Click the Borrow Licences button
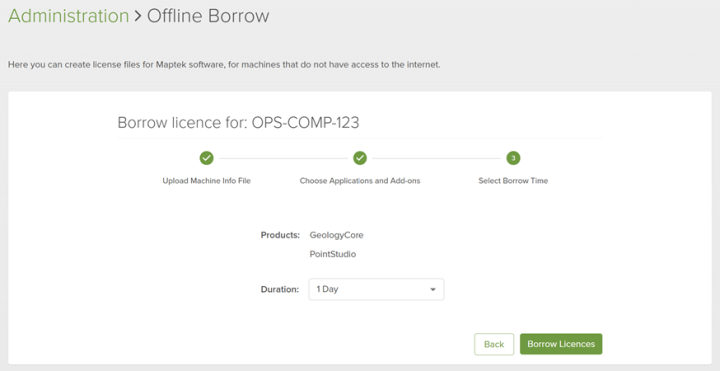This screenshot has width=720, height=371. coord(561,344)
